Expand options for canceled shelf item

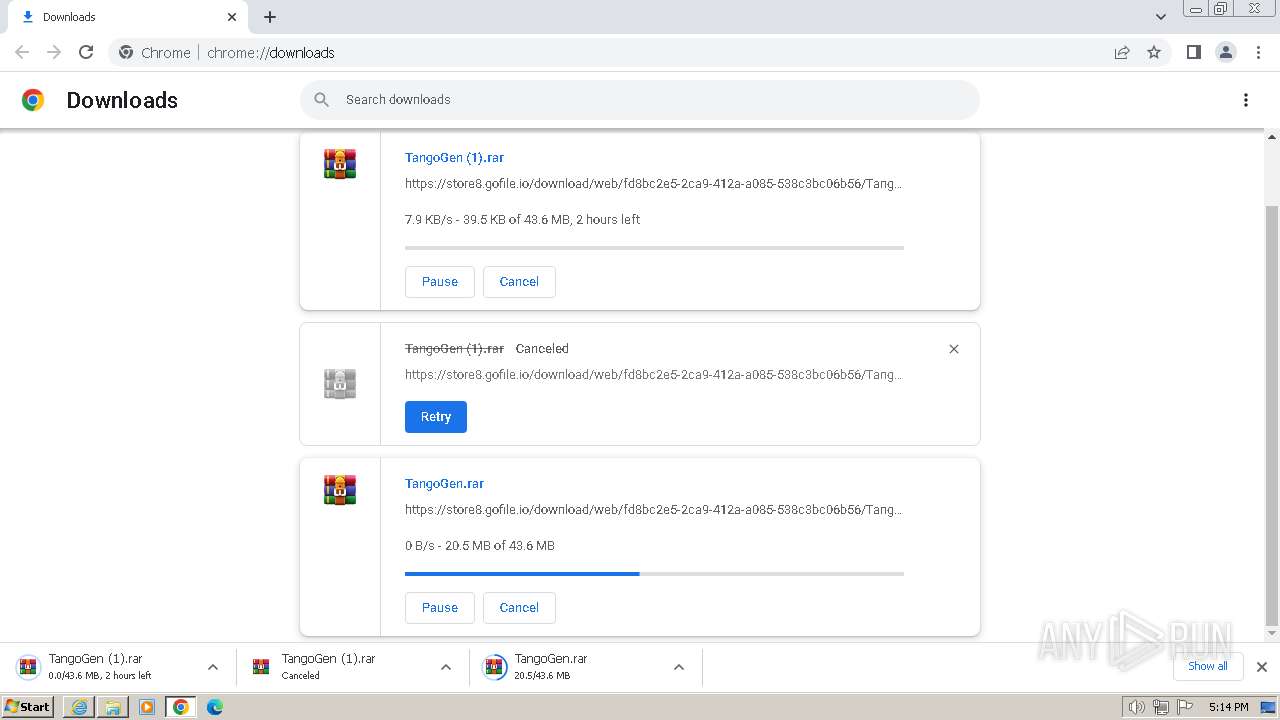point(446,667)
